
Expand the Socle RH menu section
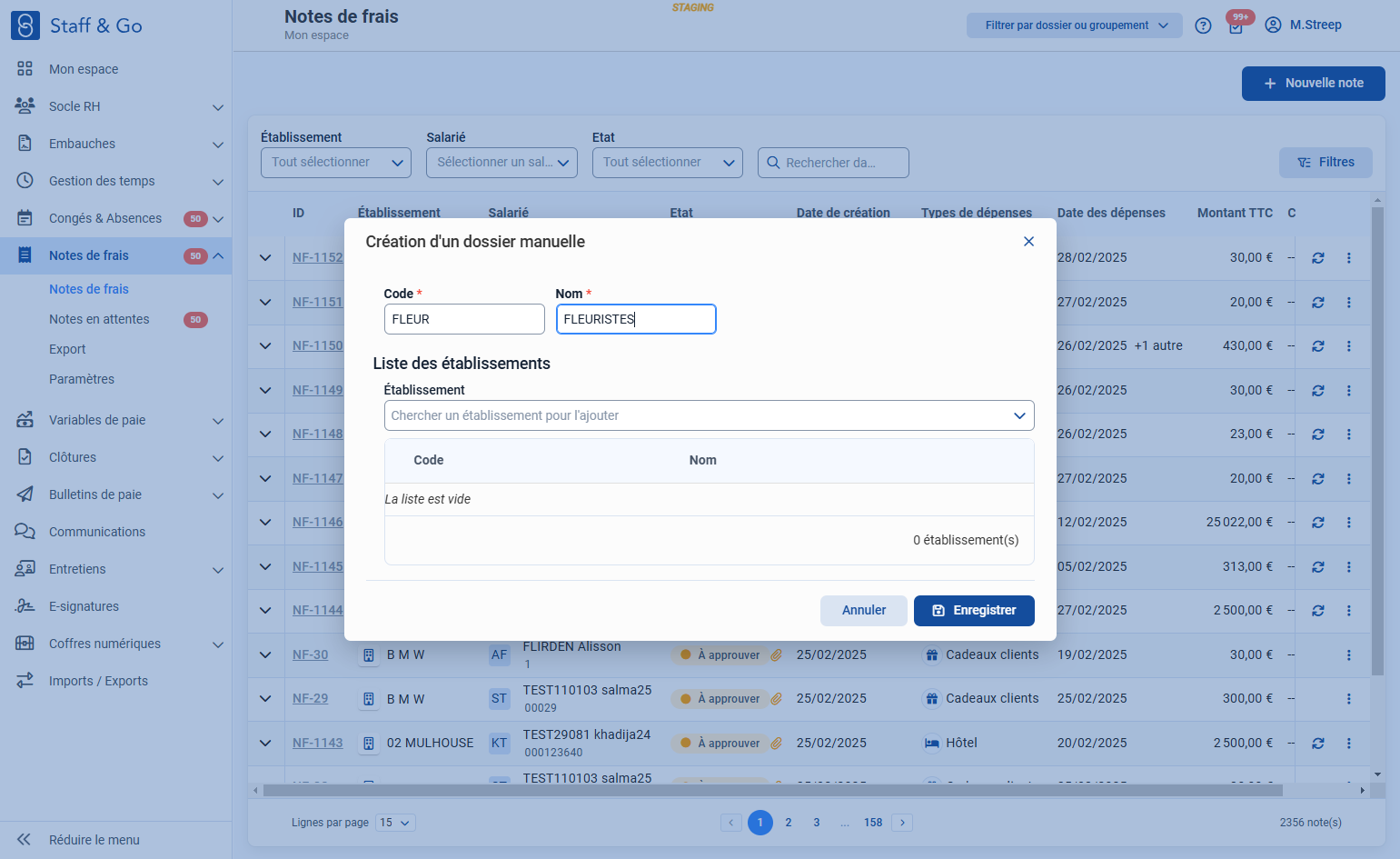pyautogui.click(x=218, y=107)
